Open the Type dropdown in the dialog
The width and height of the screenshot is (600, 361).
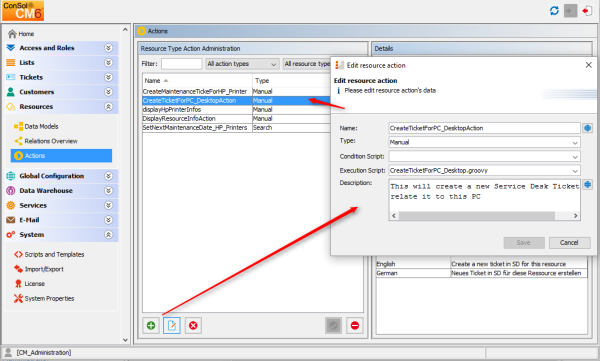point(484,142)
